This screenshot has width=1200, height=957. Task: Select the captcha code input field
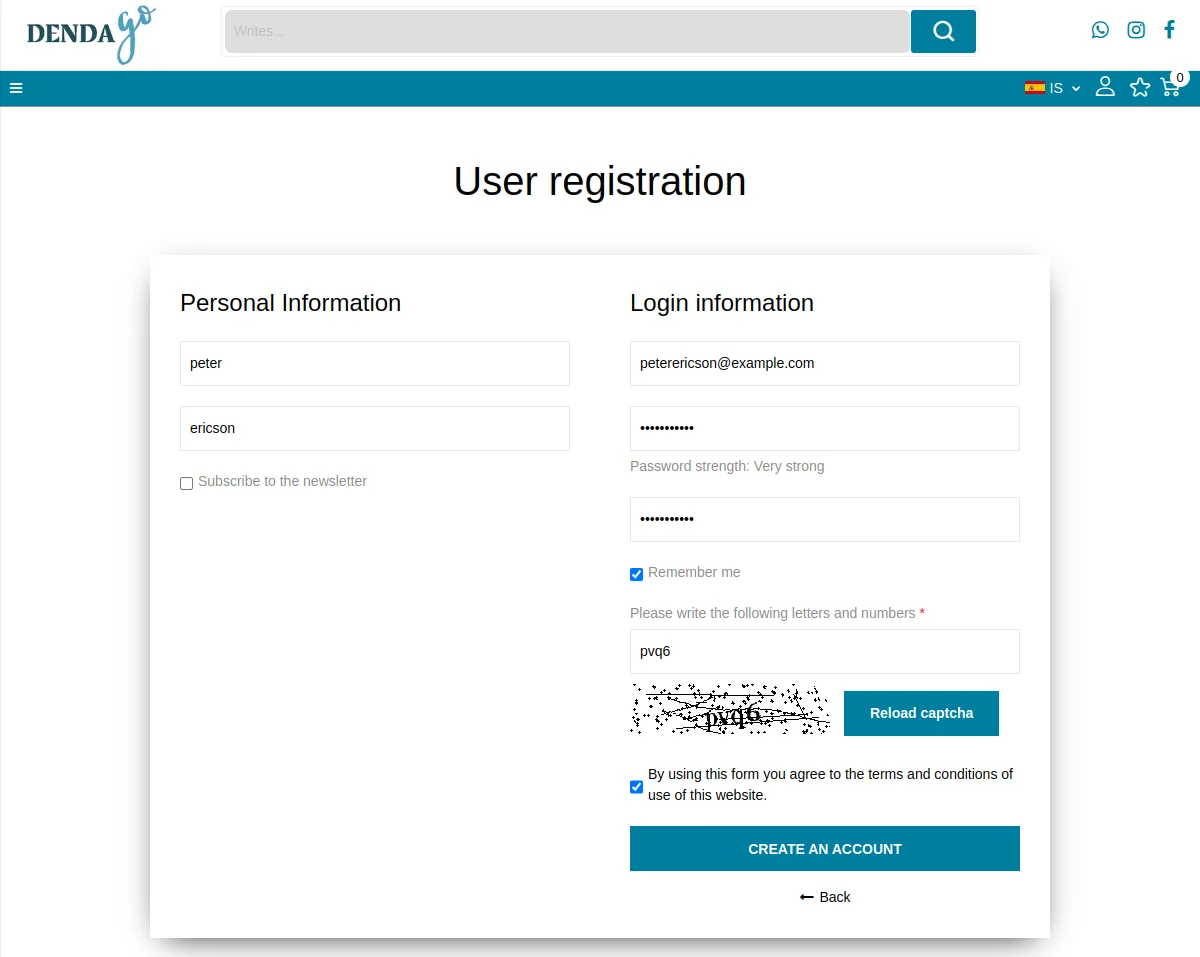pos(825,651)
